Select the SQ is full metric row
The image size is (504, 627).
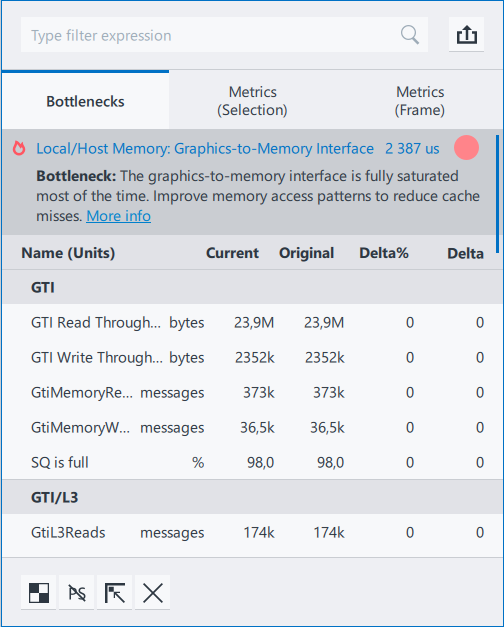click(x=252, y=462)
